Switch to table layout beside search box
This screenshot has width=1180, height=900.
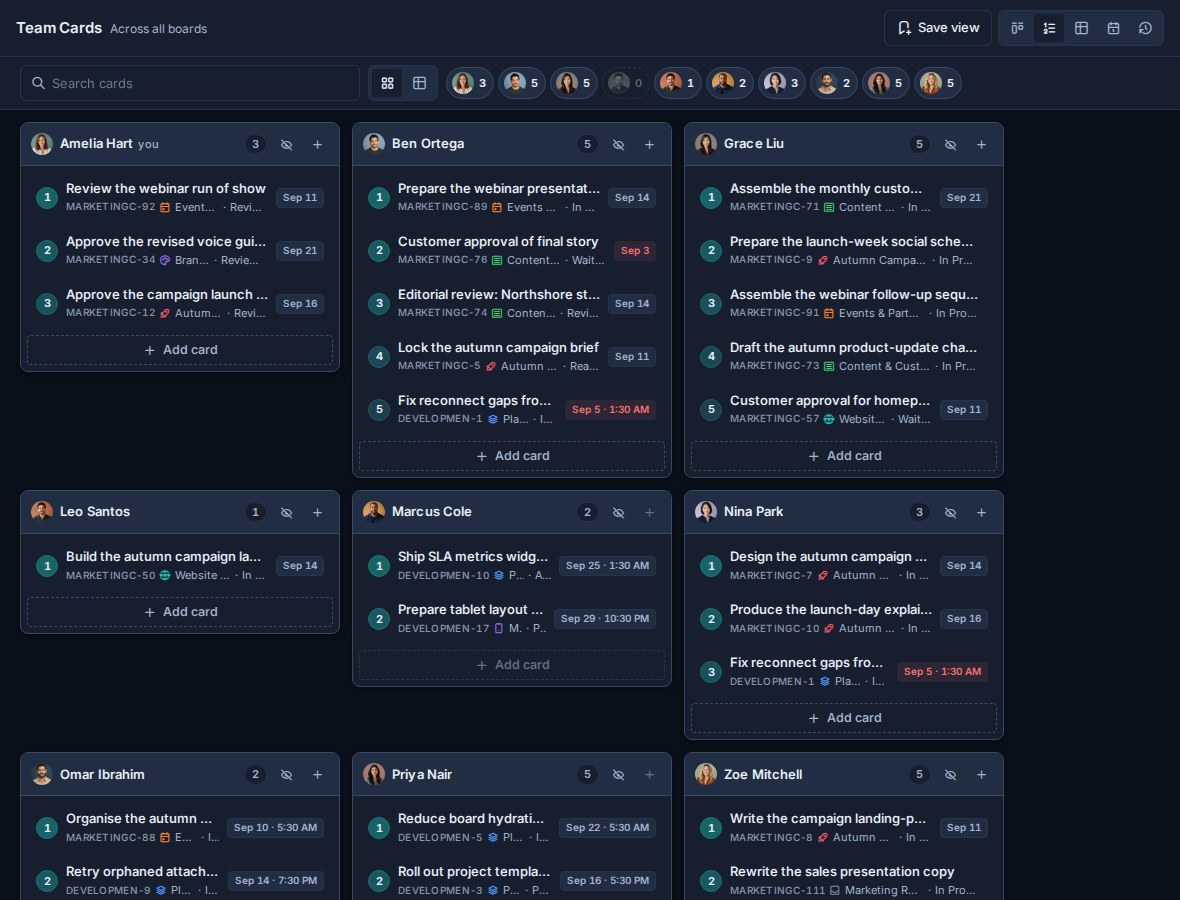click(420, 84)
